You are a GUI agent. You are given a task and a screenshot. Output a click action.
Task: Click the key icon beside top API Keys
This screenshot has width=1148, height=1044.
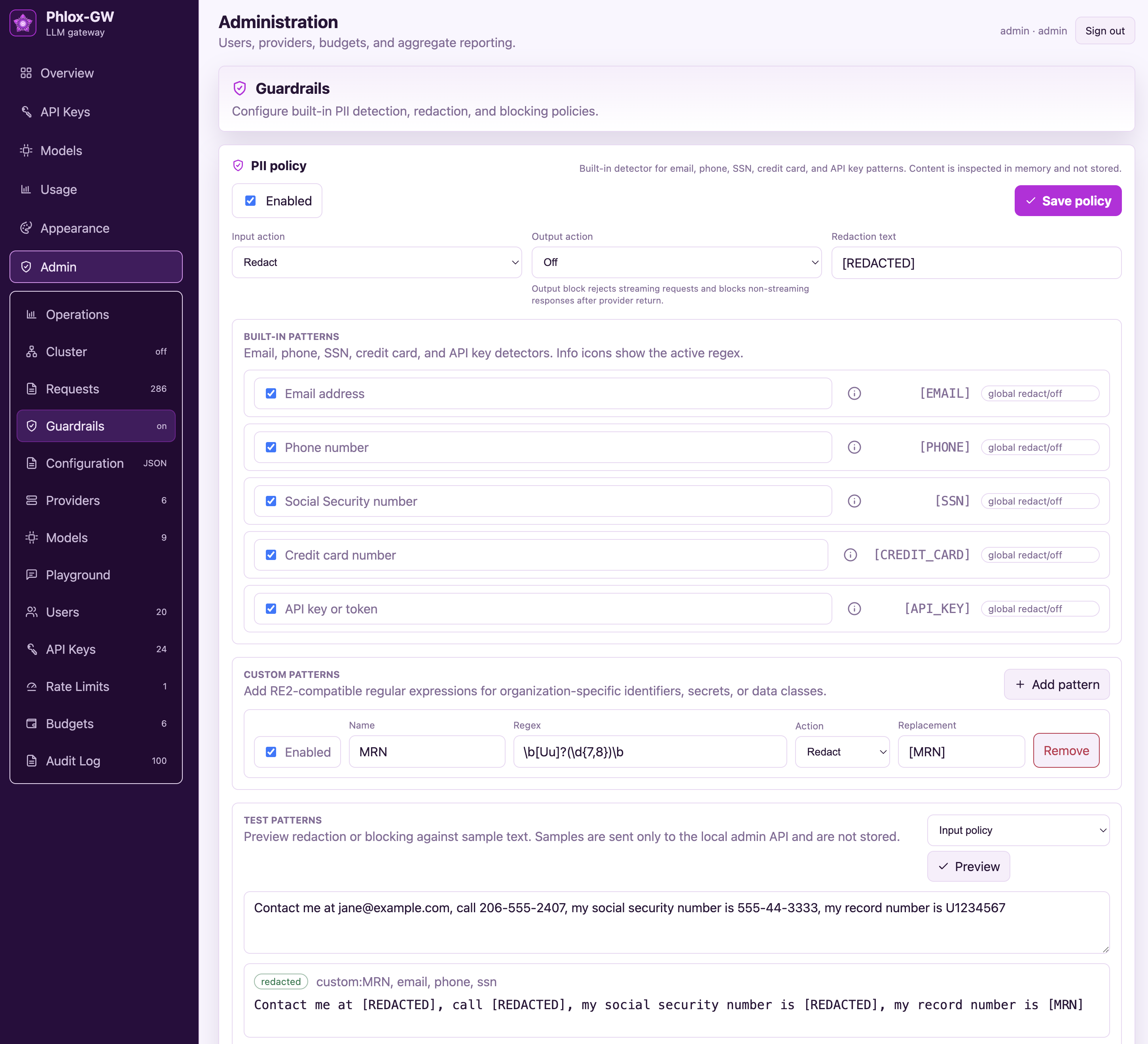(x=26, y=112)
